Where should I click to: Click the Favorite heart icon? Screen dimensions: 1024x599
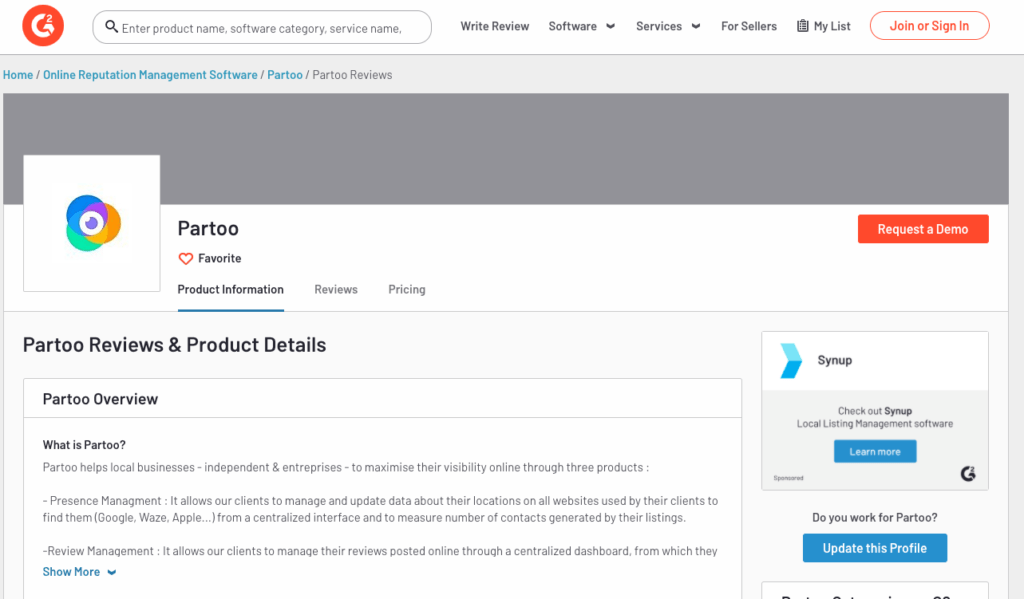click(185, 259)
